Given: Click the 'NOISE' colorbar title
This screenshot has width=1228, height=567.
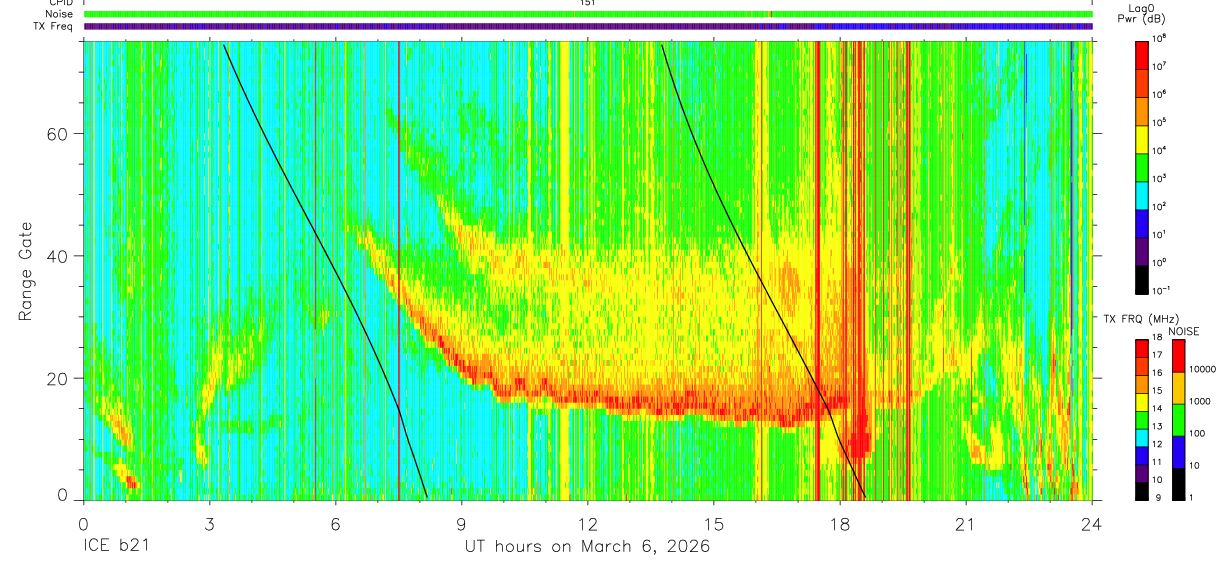Looking at the screenshot, I should click(1183, 330).
